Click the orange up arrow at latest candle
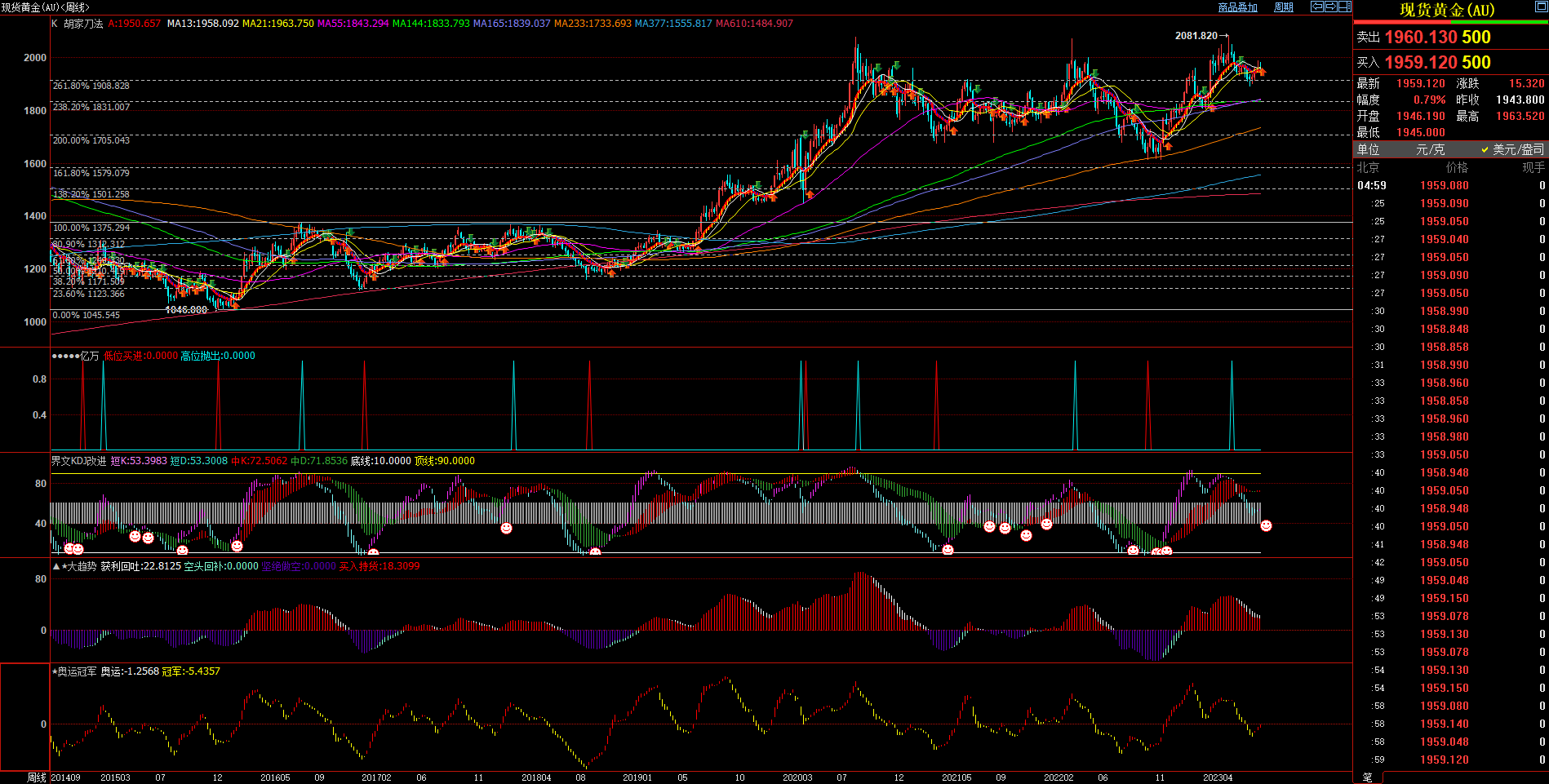 [1263, 73]
